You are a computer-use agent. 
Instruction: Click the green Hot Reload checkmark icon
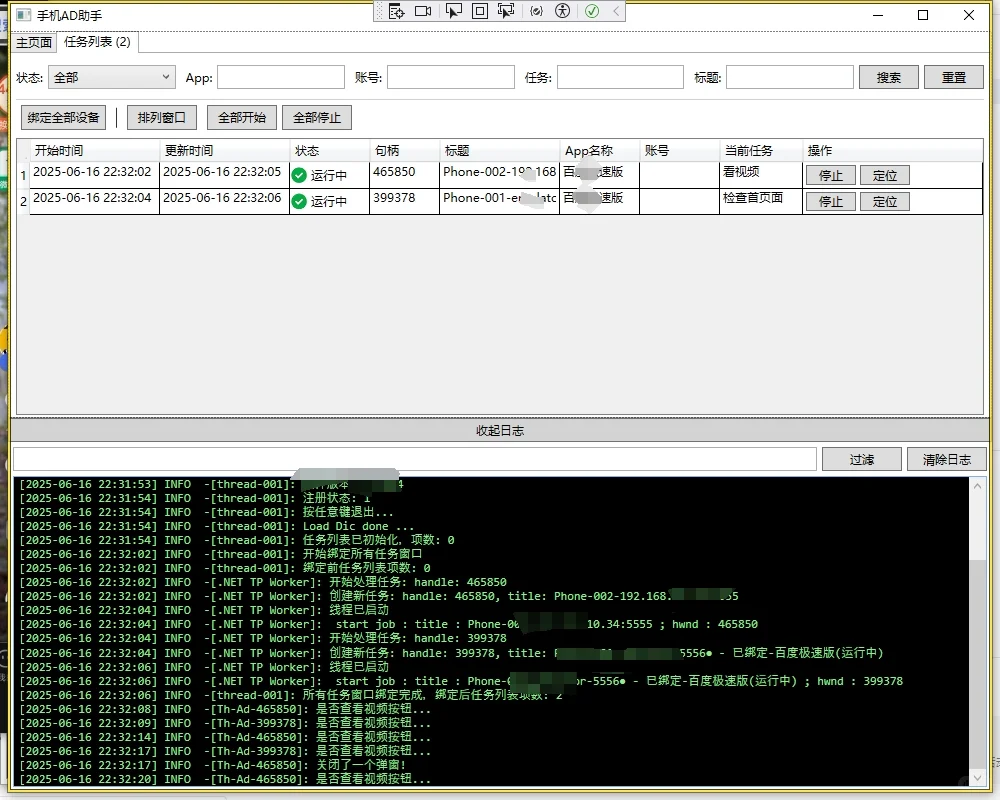pyautogui.click(x=592, y=11)
